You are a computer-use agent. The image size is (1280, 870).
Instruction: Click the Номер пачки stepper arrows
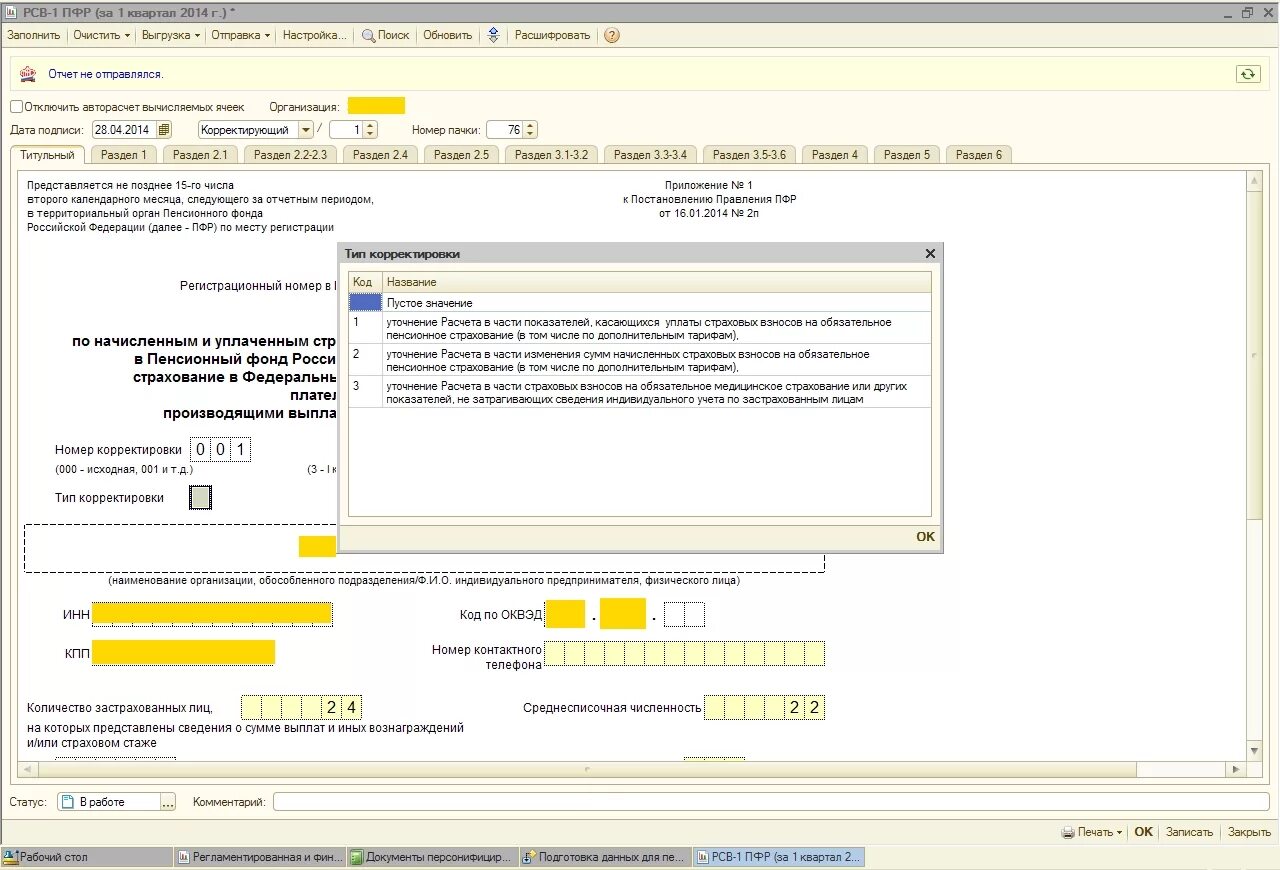coord(530,130)
